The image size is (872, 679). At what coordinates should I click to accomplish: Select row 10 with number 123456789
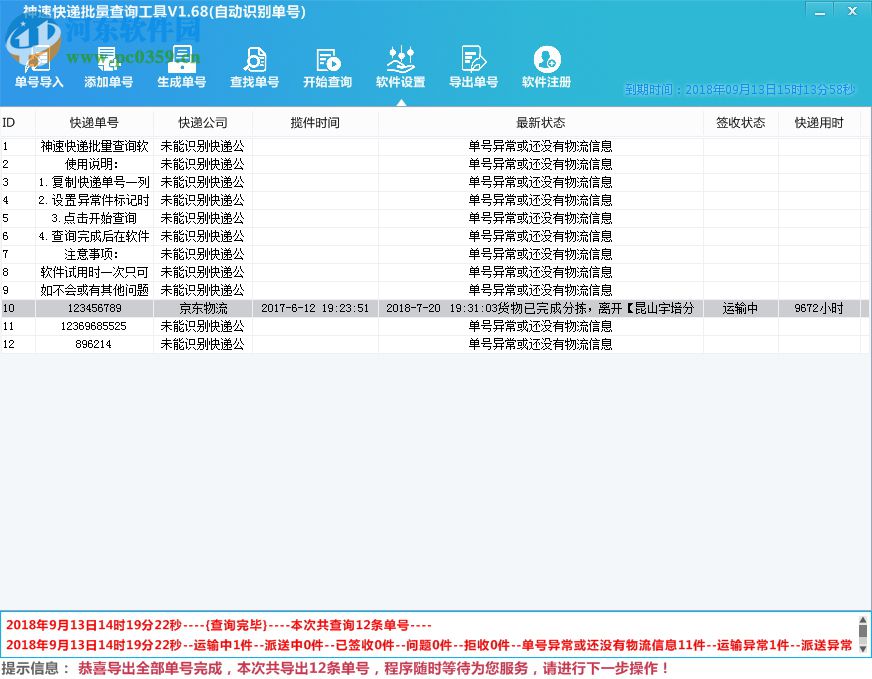pos(94,308)
